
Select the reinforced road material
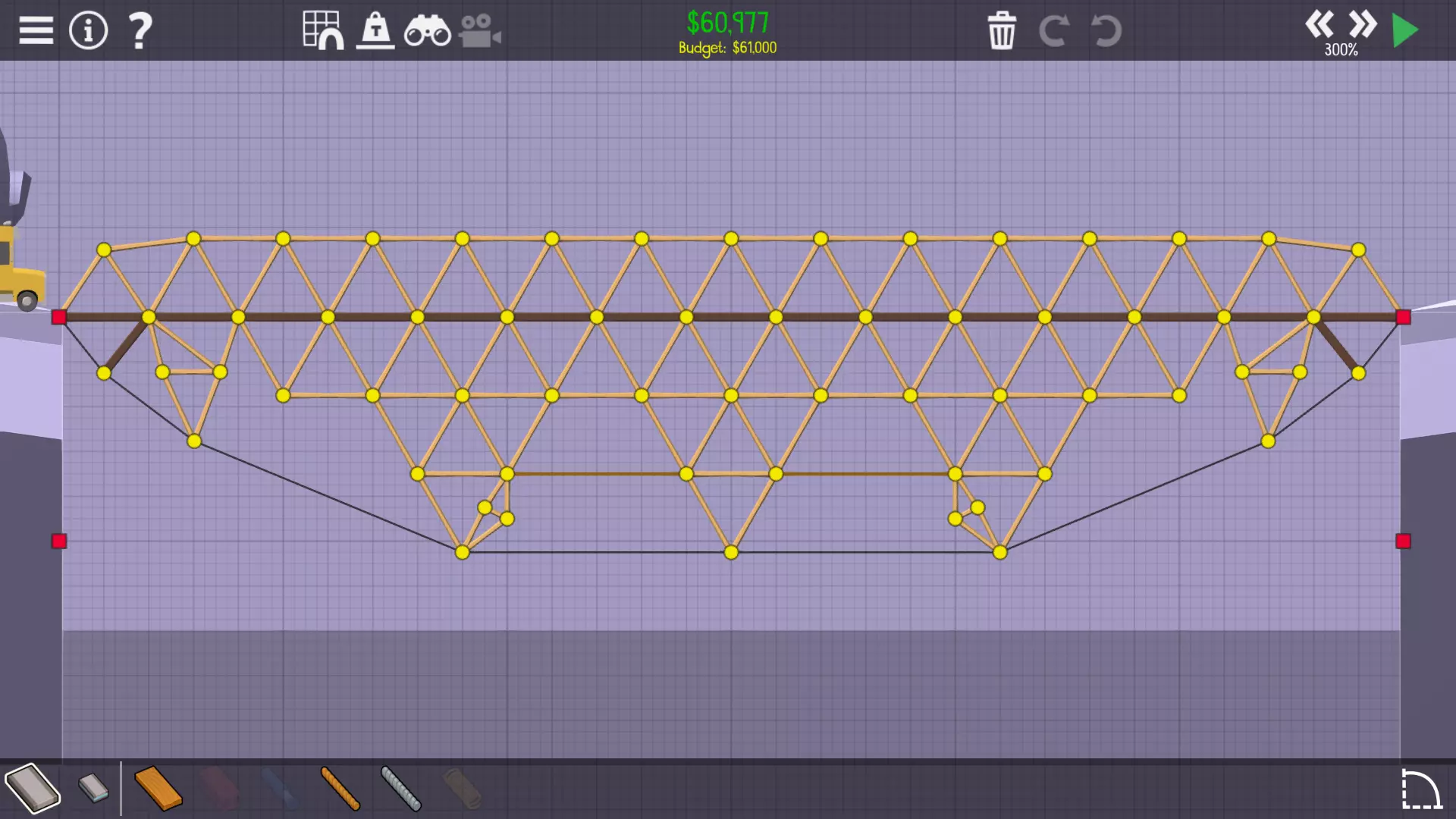point(94,789)
